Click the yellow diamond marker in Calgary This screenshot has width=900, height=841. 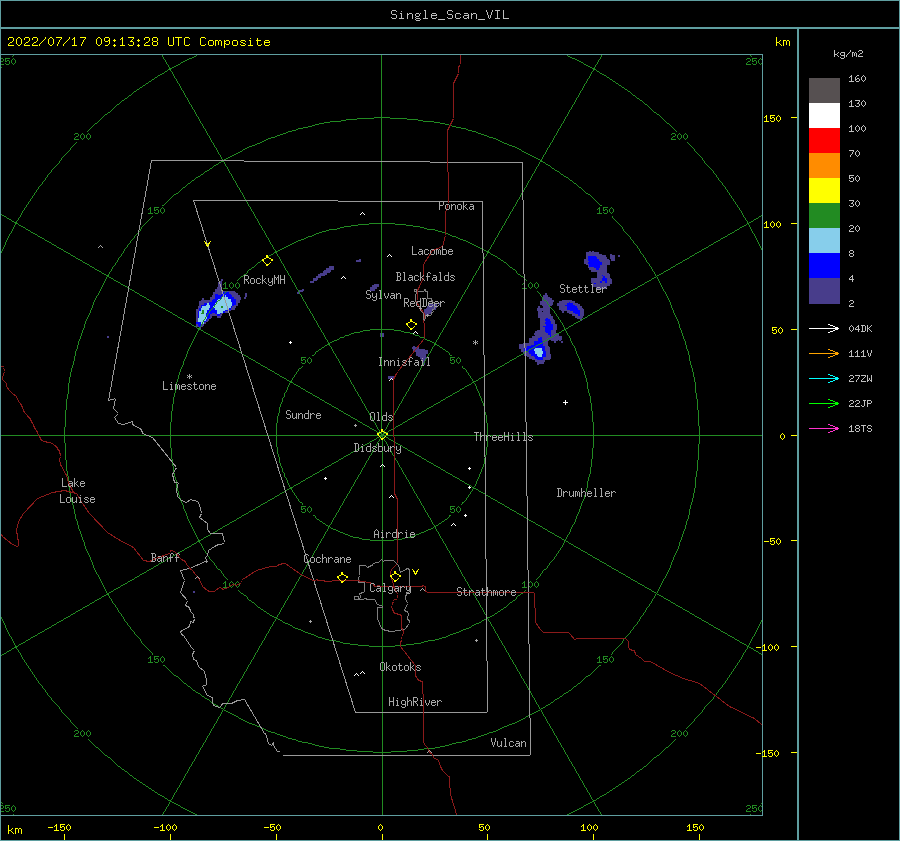[395, 576]
